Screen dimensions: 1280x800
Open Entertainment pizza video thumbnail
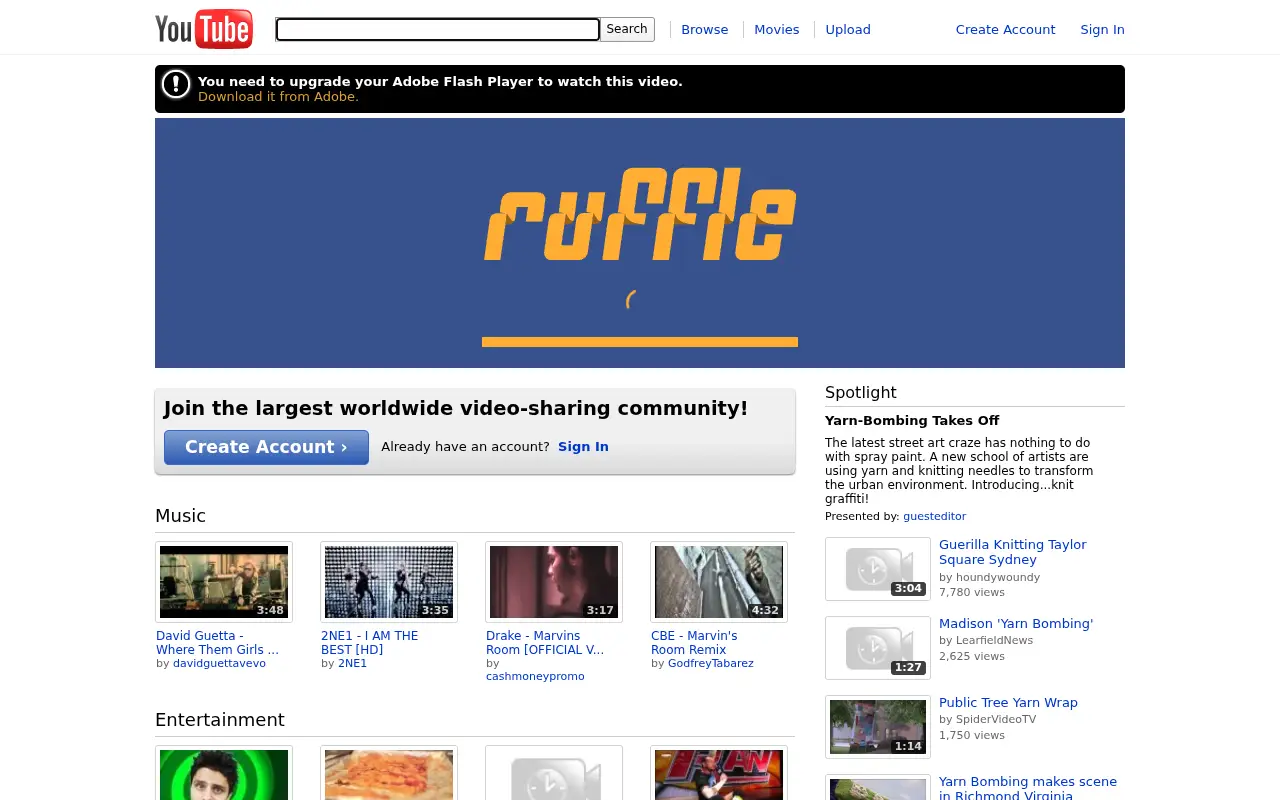389,773
